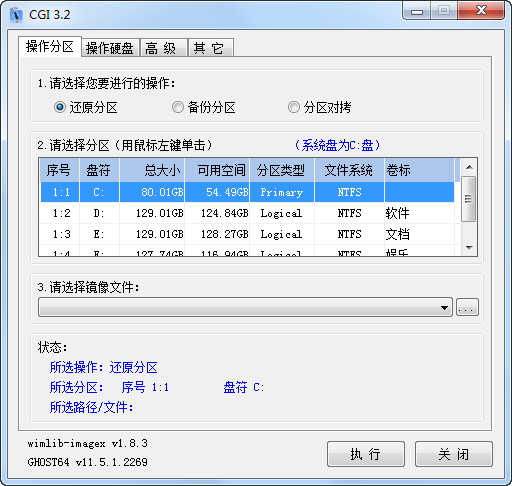Screen dimensions: 512x486
Task: Open the 其 它 tab
Action: point(211,48)
